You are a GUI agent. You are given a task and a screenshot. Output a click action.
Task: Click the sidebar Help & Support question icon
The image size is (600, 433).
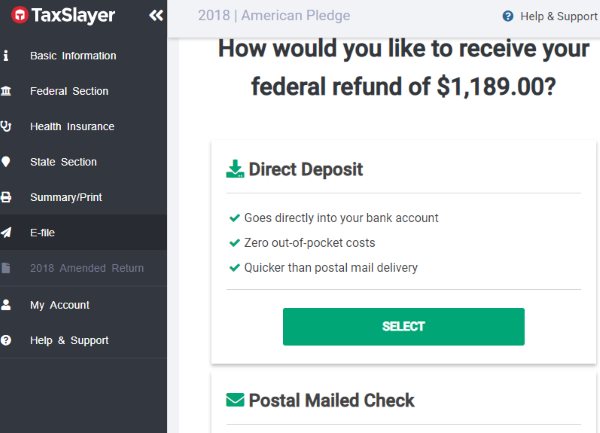[7, 341]
